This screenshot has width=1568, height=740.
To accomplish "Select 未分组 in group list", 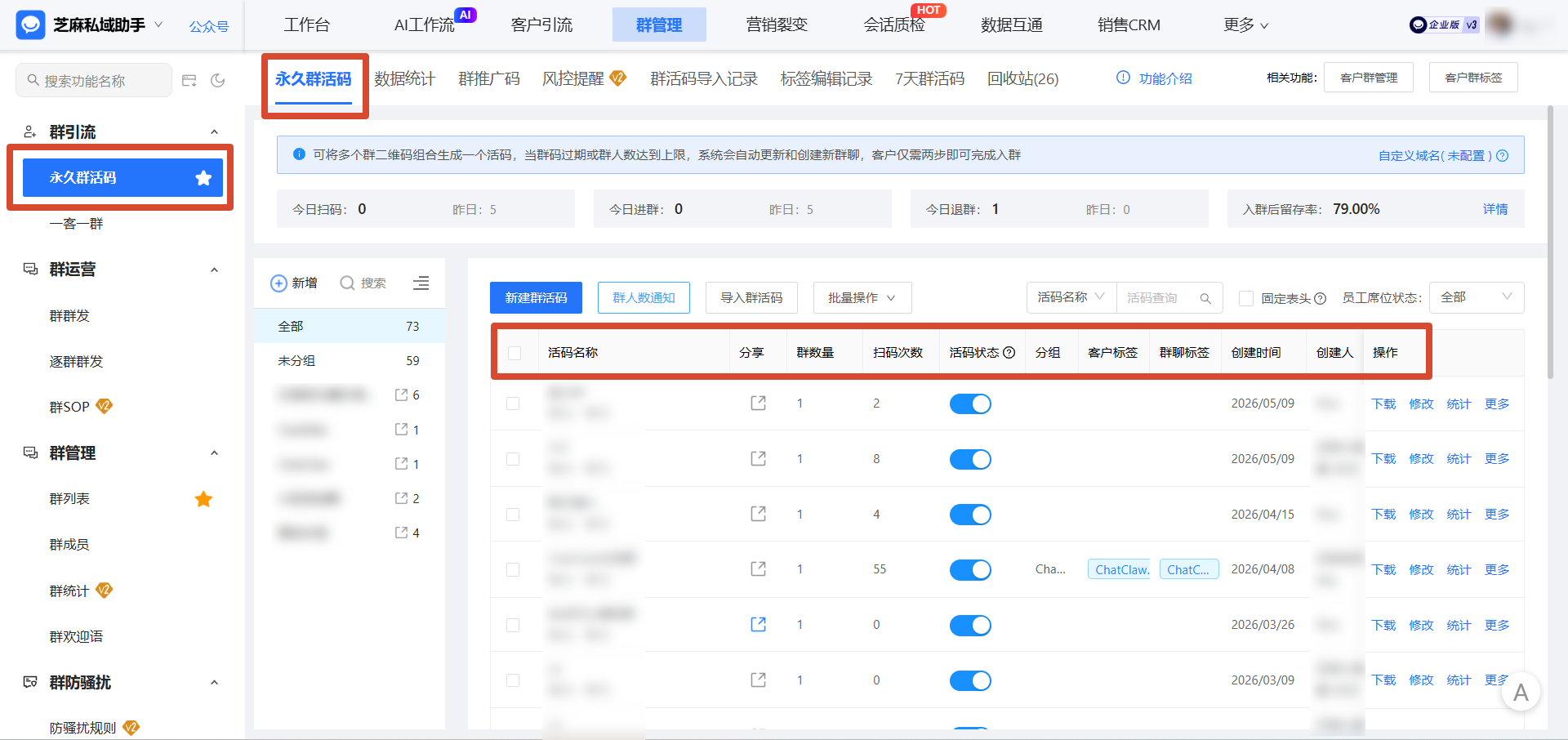I will click(350, 360).
